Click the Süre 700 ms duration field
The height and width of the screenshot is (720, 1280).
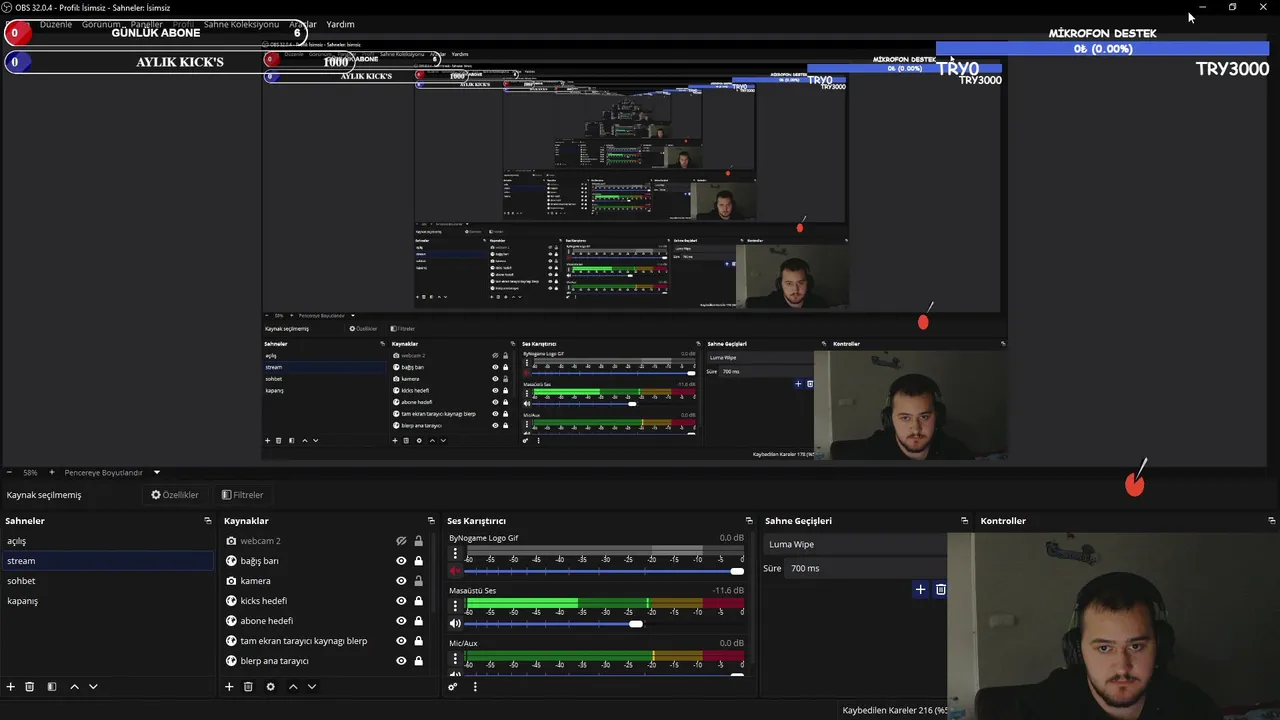click(866, 568)
